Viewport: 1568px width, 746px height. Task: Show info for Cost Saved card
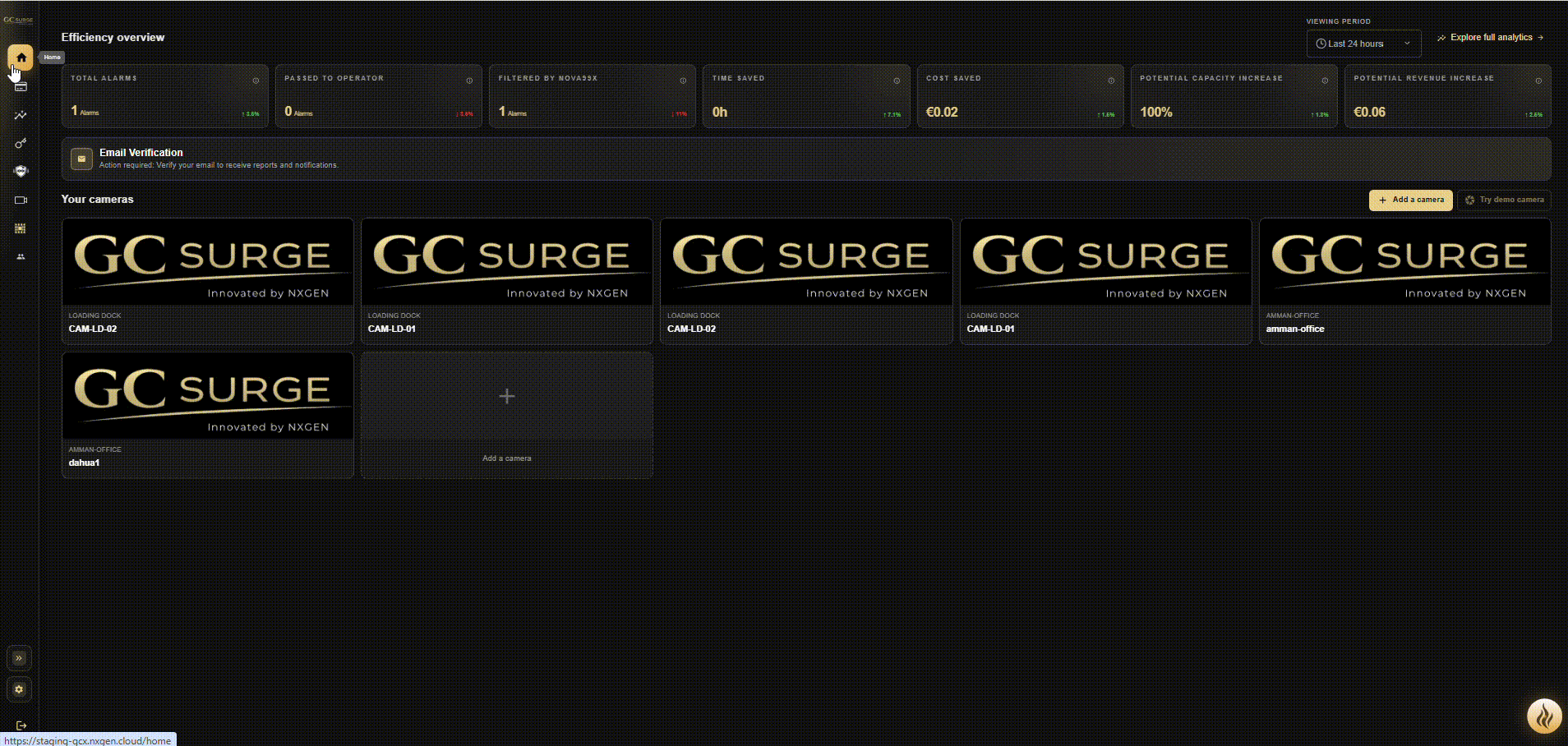click(1111, 81)
